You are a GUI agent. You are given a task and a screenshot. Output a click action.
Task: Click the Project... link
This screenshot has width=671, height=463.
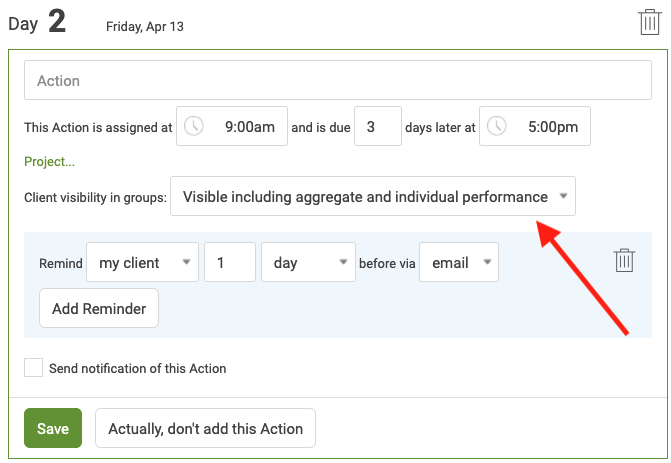pyautogui.click(x=49, y=162)
